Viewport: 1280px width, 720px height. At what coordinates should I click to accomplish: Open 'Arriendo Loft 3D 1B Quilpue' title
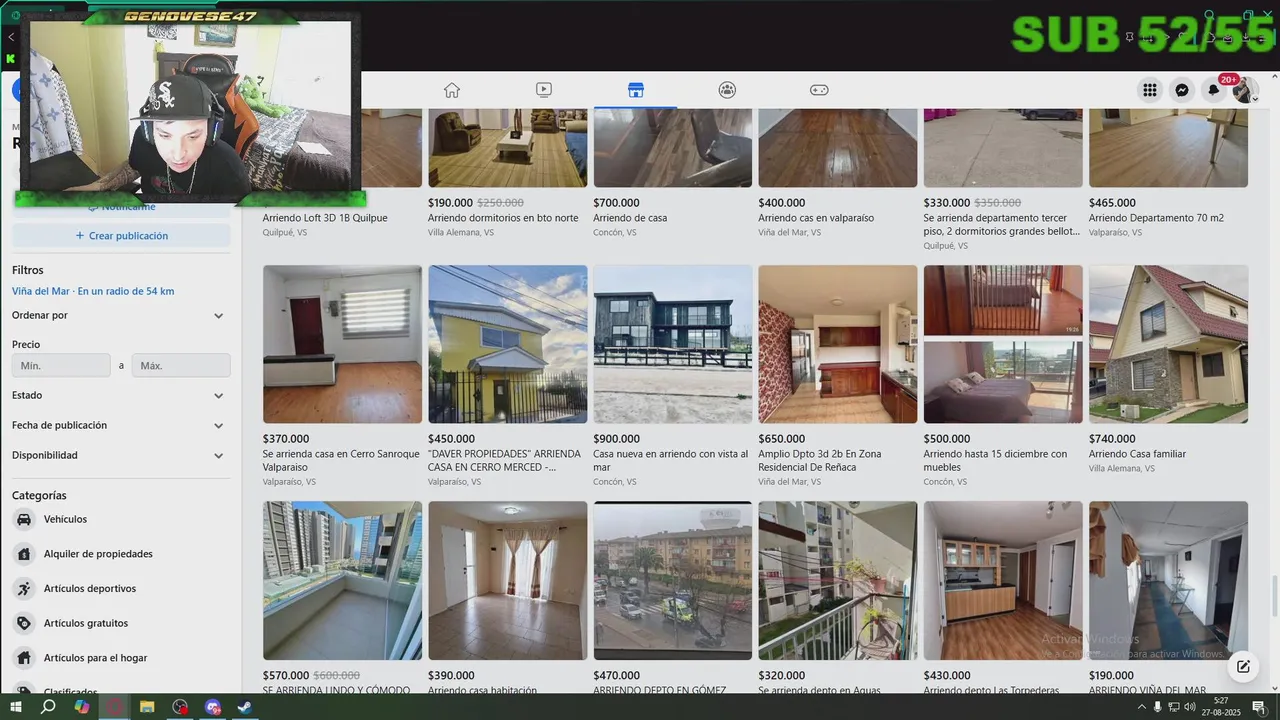325,218
